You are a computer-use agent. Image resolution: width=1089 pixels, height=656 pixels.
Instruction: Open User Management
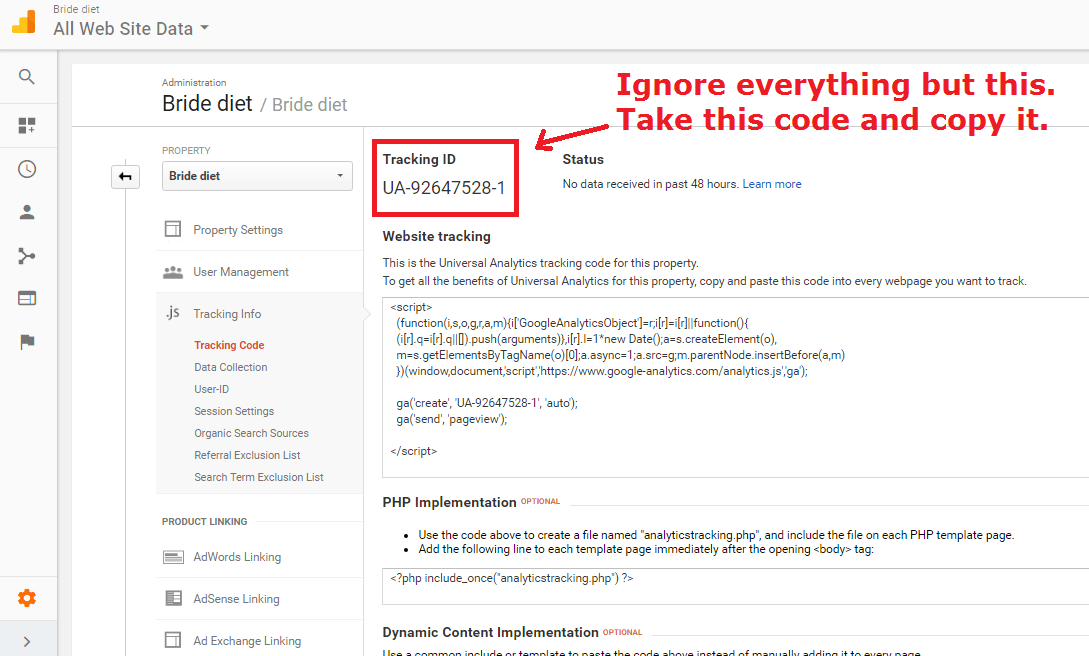(241, 272)
